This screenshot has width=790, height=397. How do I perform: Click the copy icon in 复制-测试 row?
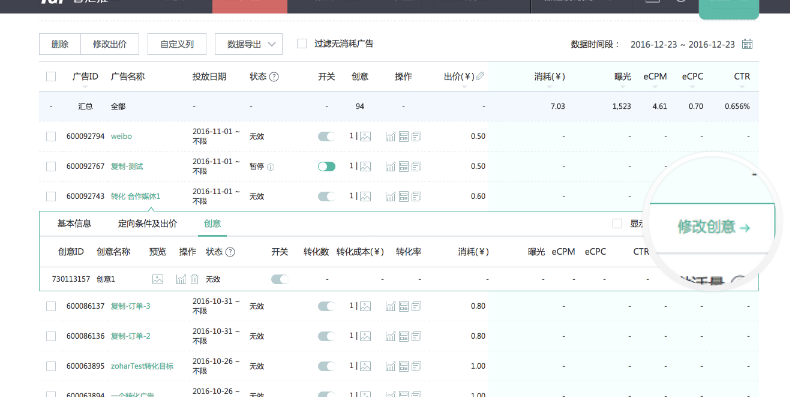click(416, 166)
